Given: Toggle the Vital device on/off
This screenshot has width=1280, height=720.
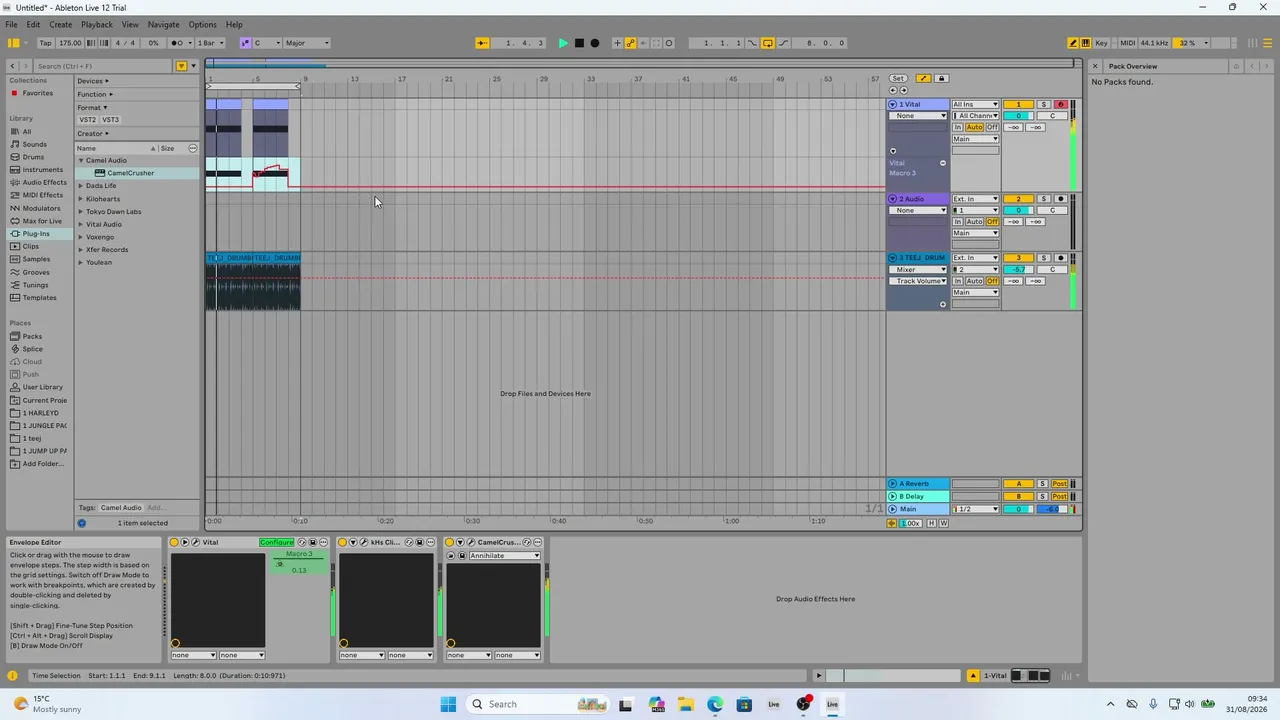Looking at the screenshot, I should [174, 542].
